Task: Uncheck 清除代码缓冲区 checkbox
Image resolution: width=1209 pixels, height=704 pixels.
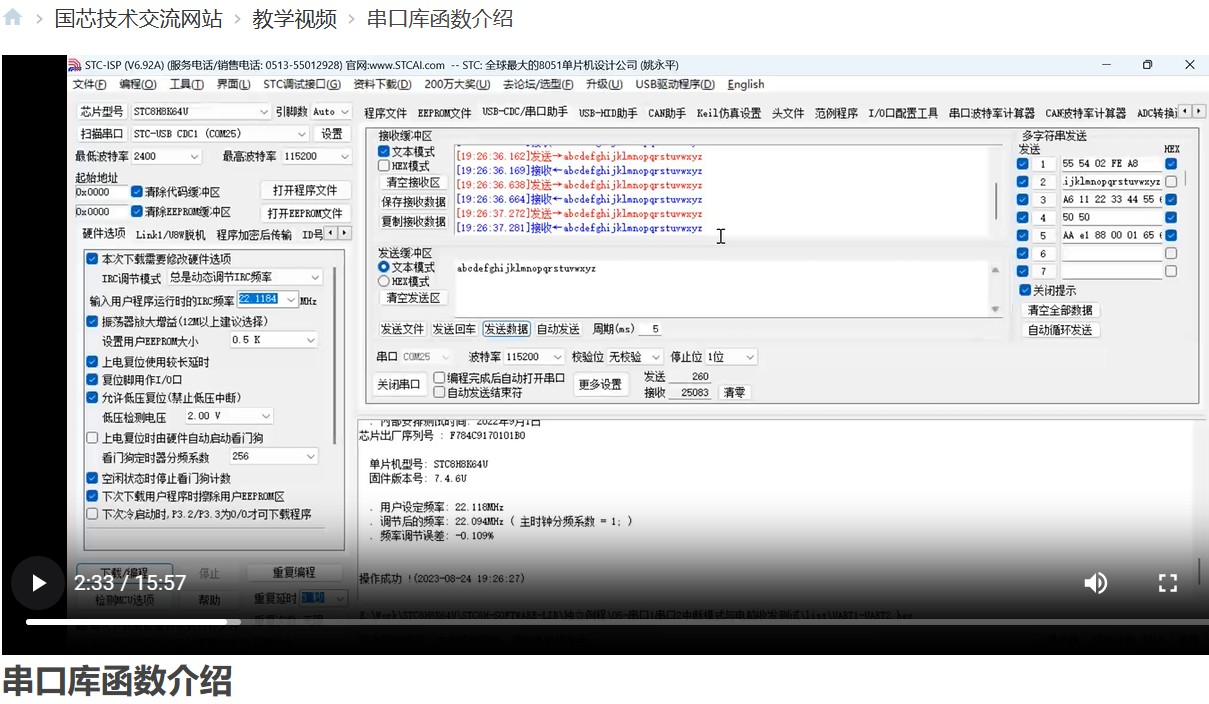Action: tap(137, 191)
